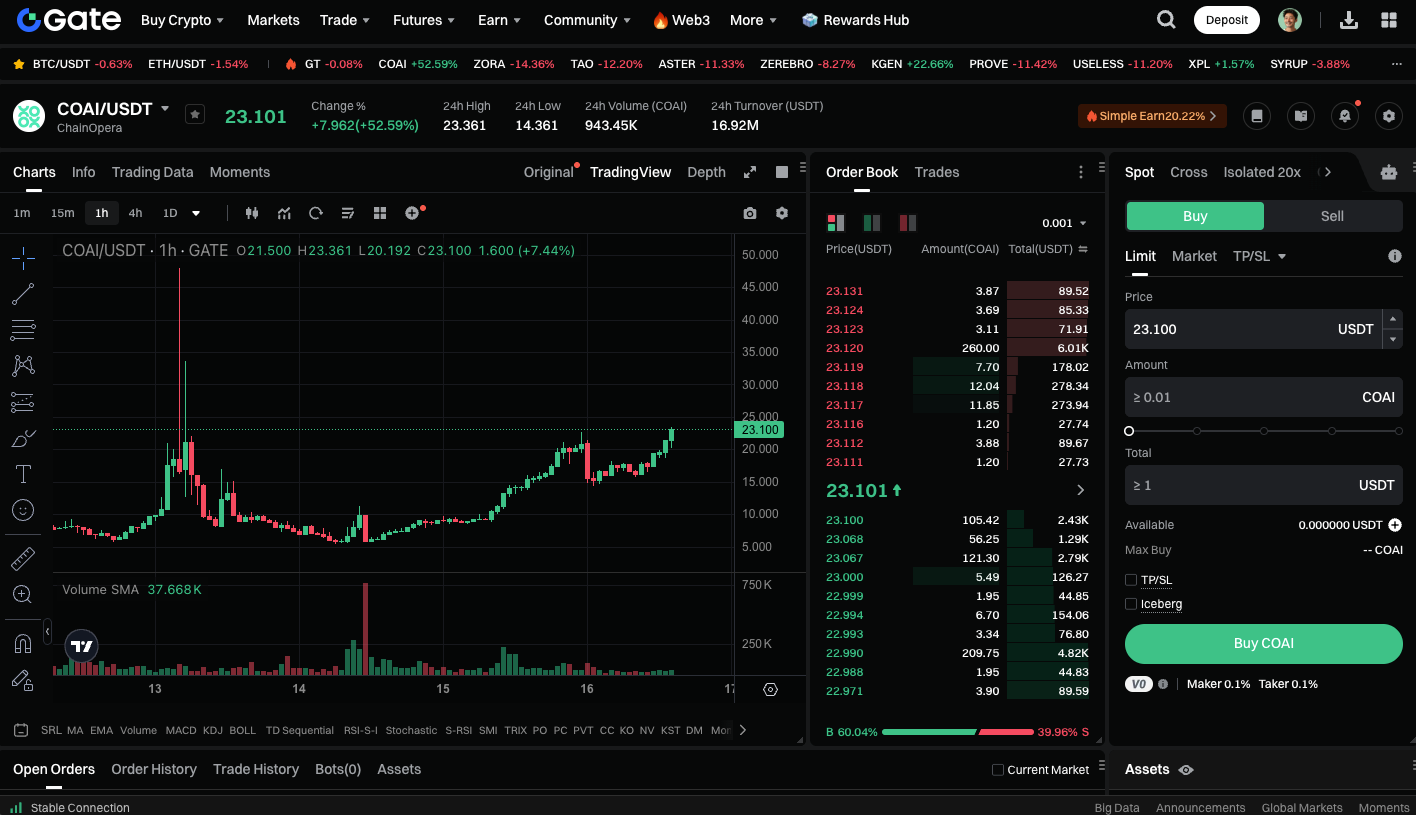Viewport: 1416px width, 815px height.
Task: Select the trend line drawing tool
Action: click(x=23, y=294)
